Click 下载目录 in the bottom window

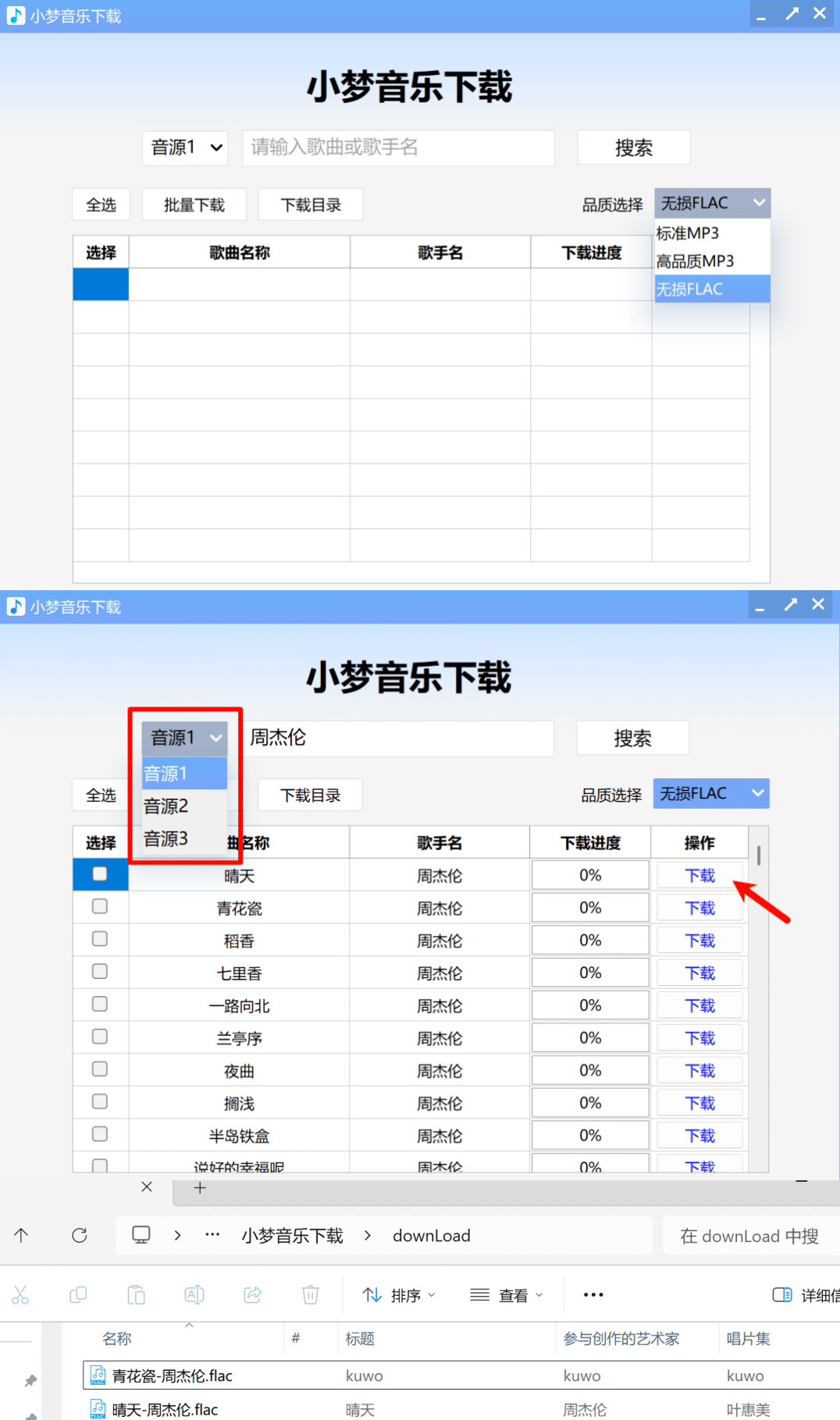pos(311,795)
